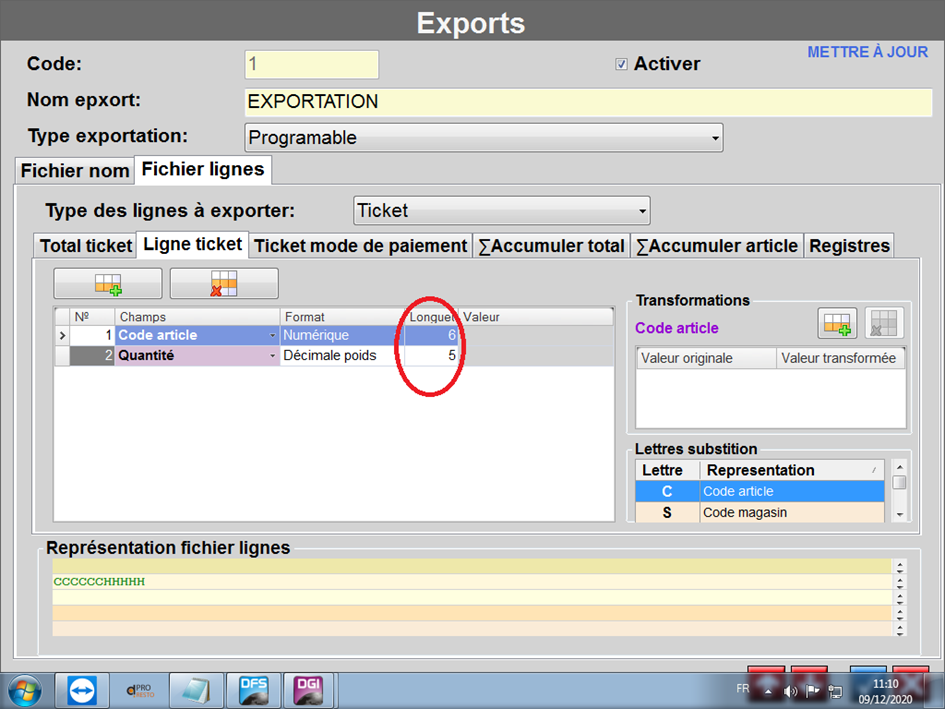Click the add line button above the fields table
Image resolution: width=945 pixels, height=709 pixels.
[107, 284]
